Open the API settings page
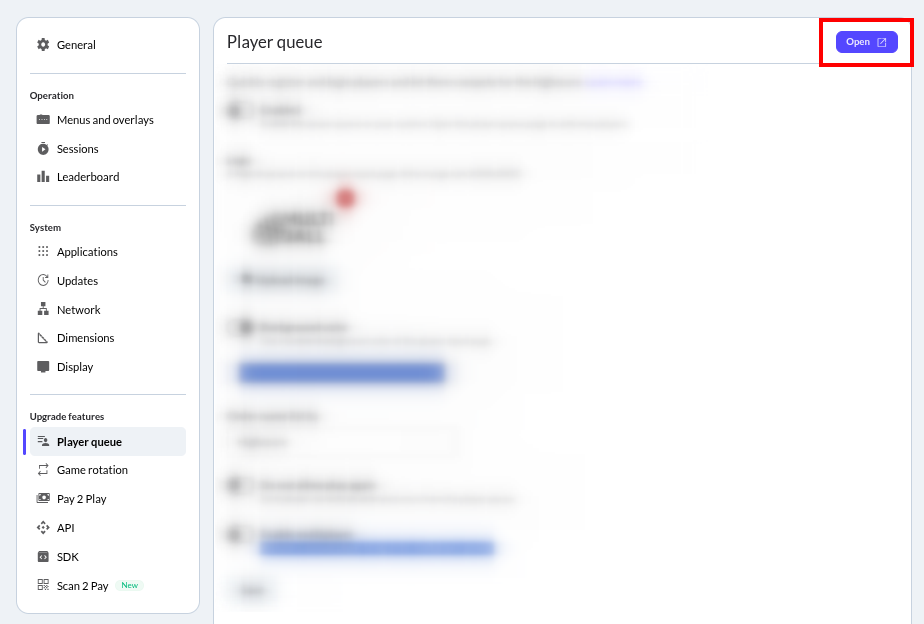 pos(66,528)
